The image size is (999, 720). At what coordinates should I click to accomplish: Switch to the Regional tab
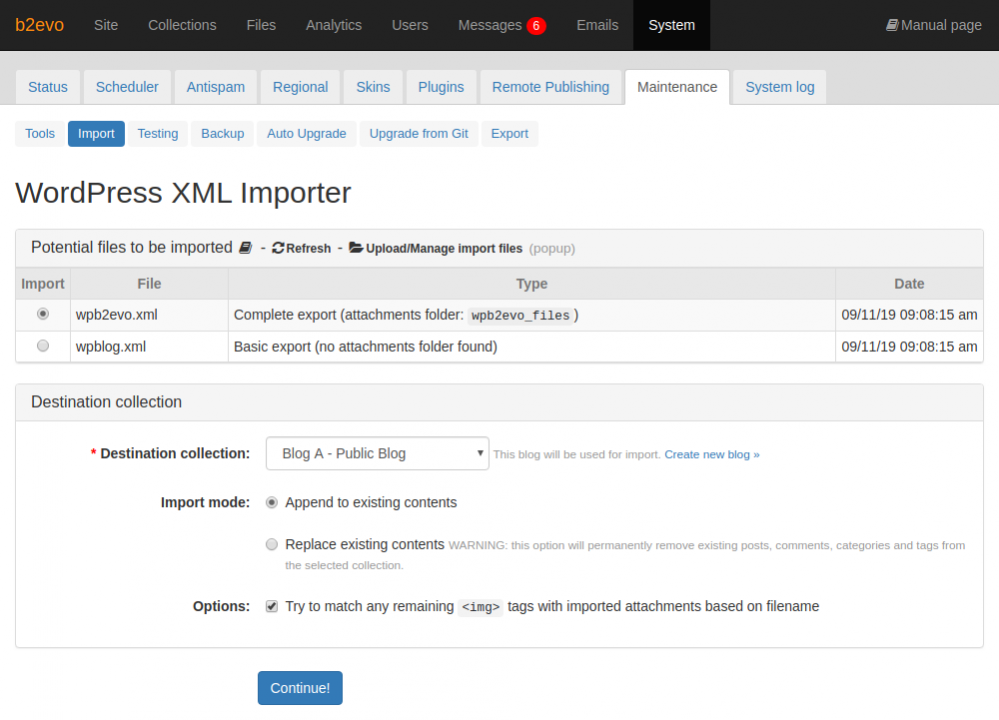[300, 87]
